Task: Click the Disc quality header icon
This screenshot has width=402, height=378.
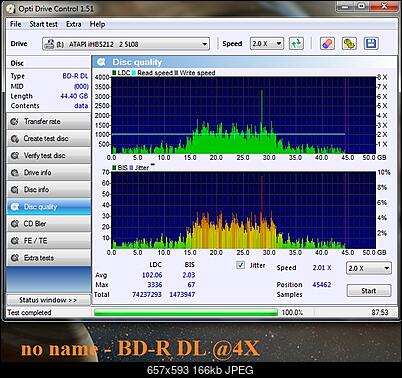Action: (x=101, y=62)
